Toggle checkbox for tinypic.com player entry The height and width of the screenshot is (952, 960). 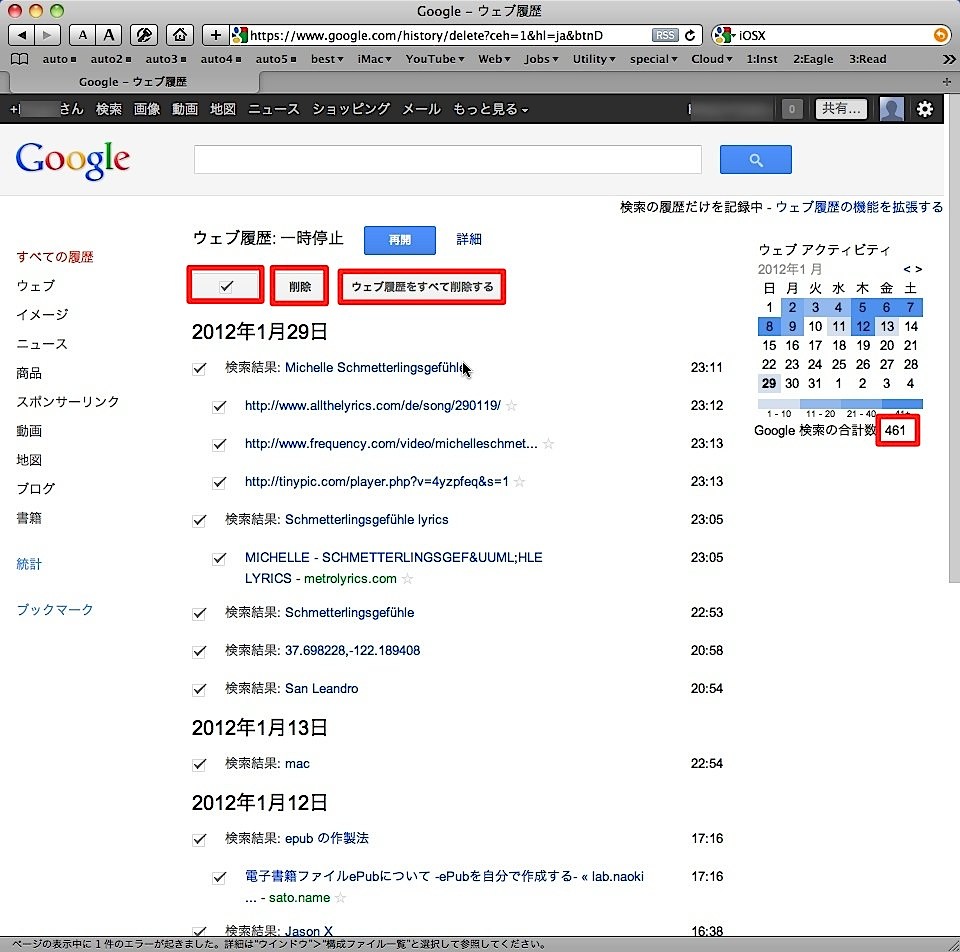tap(219, 482)
